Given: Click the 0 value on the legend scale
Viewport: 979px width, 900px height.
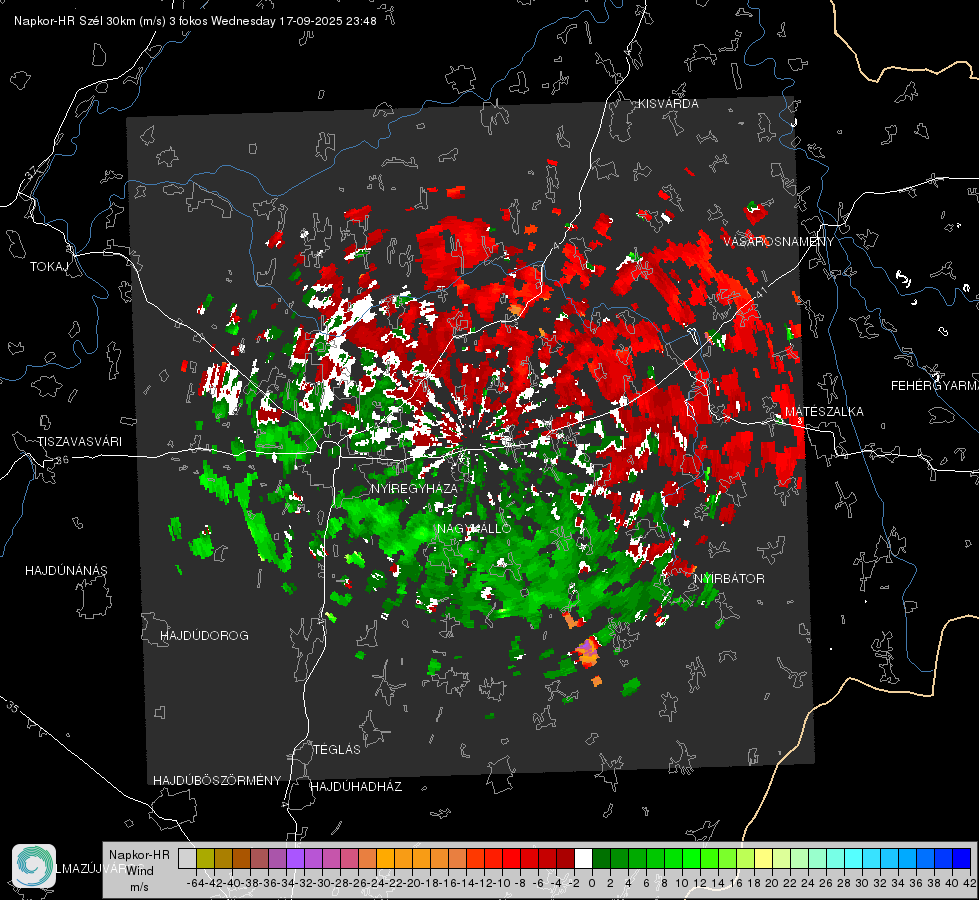Looking at the screenshot, I should (592, 883).
